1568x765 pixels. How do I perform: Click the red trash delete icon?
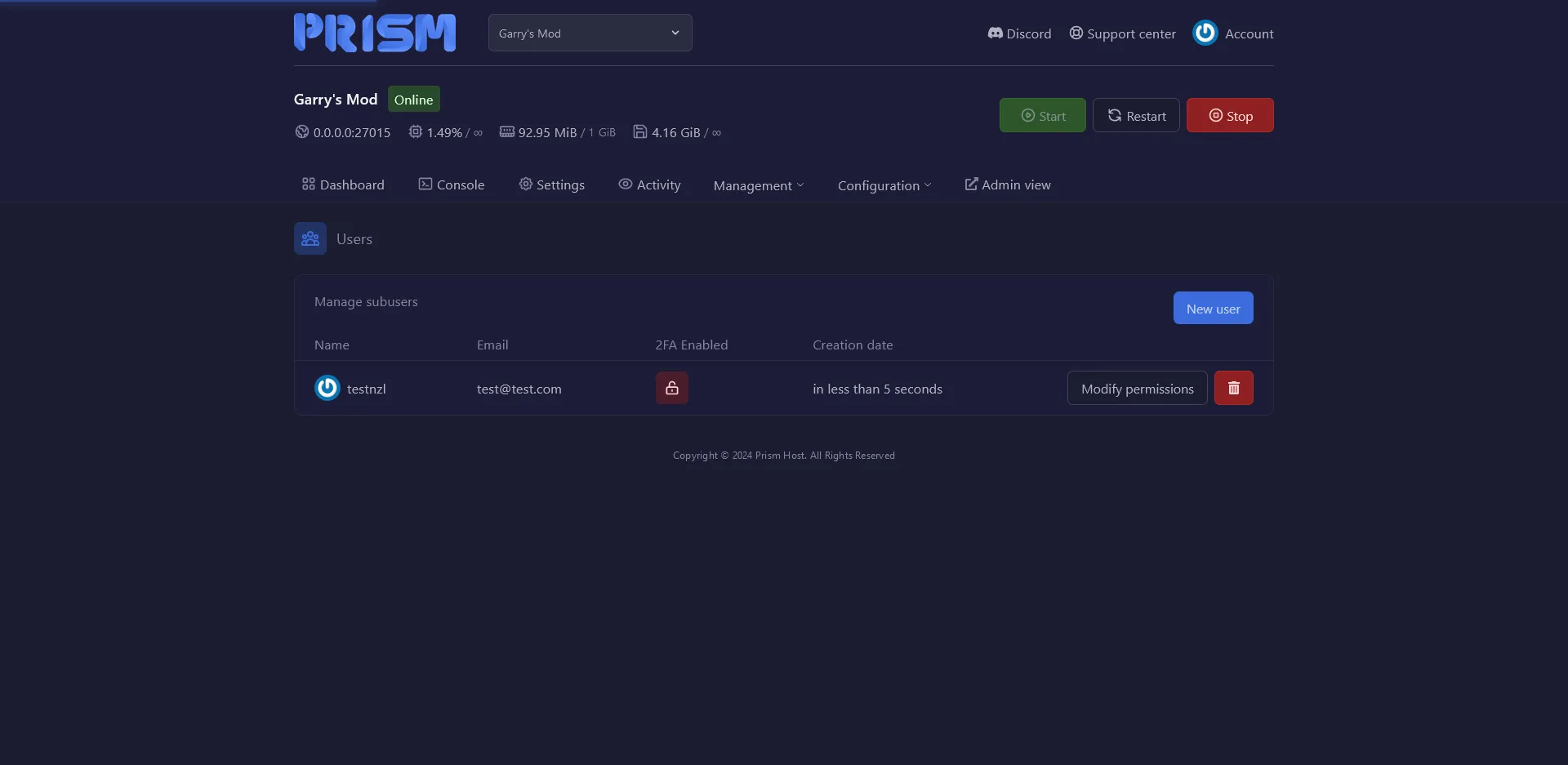1233,389
